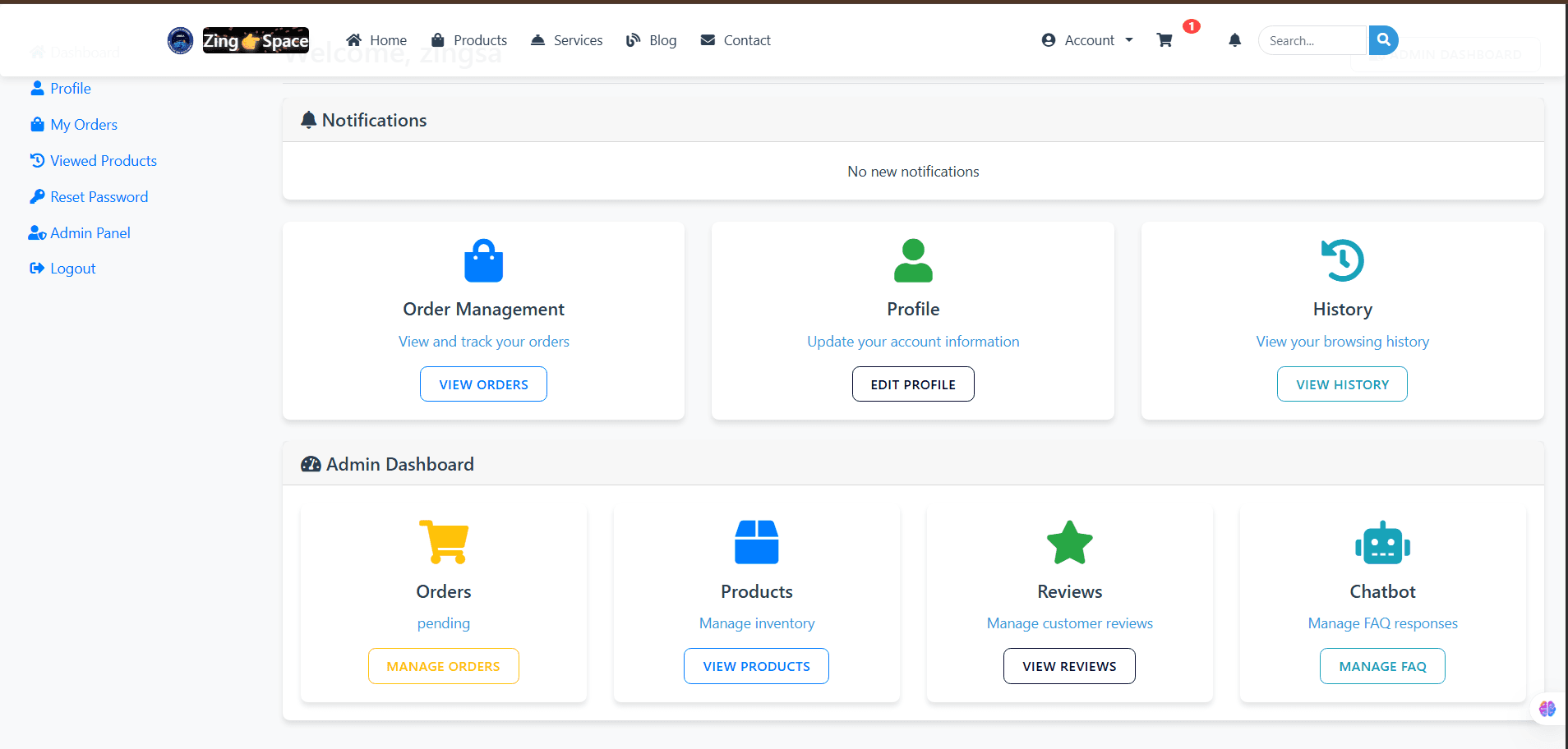Click the search magnifier button
This screenshot has width=1568, height=749.
[1382, 39]
